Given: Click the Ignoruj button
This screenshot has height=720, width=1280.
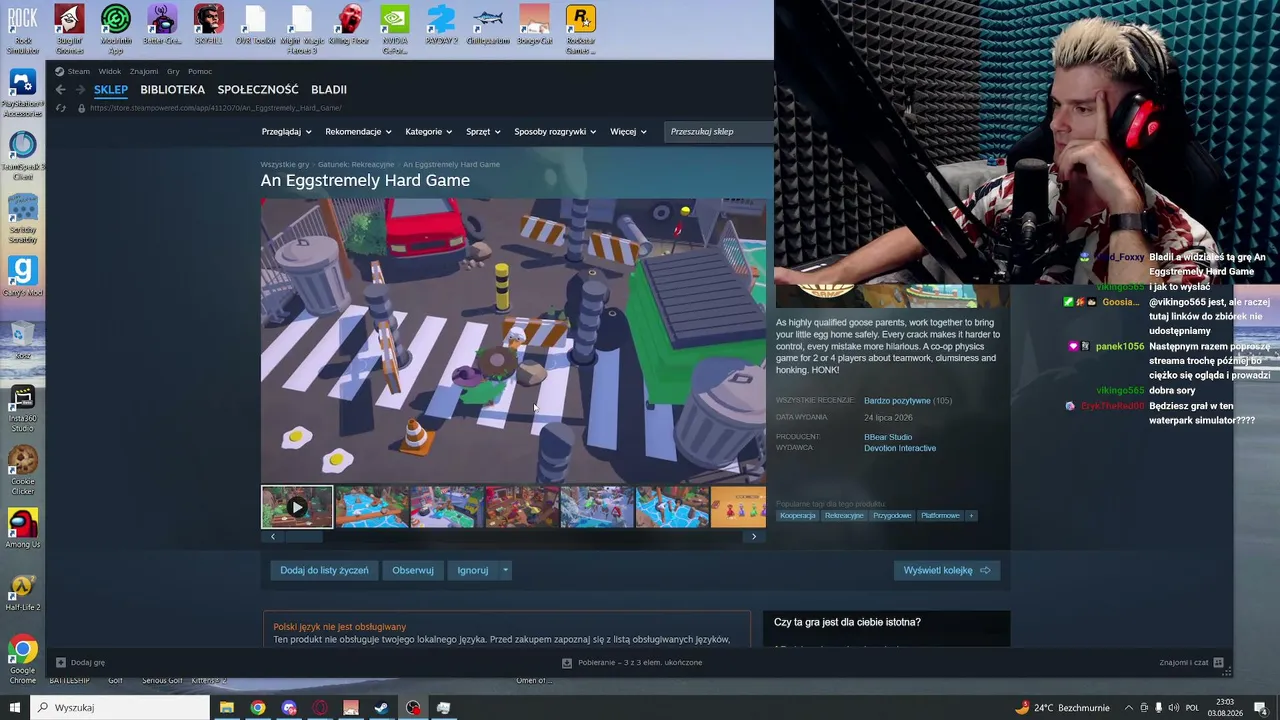Looking at the screenshot, I should click(x=473, y=570).
